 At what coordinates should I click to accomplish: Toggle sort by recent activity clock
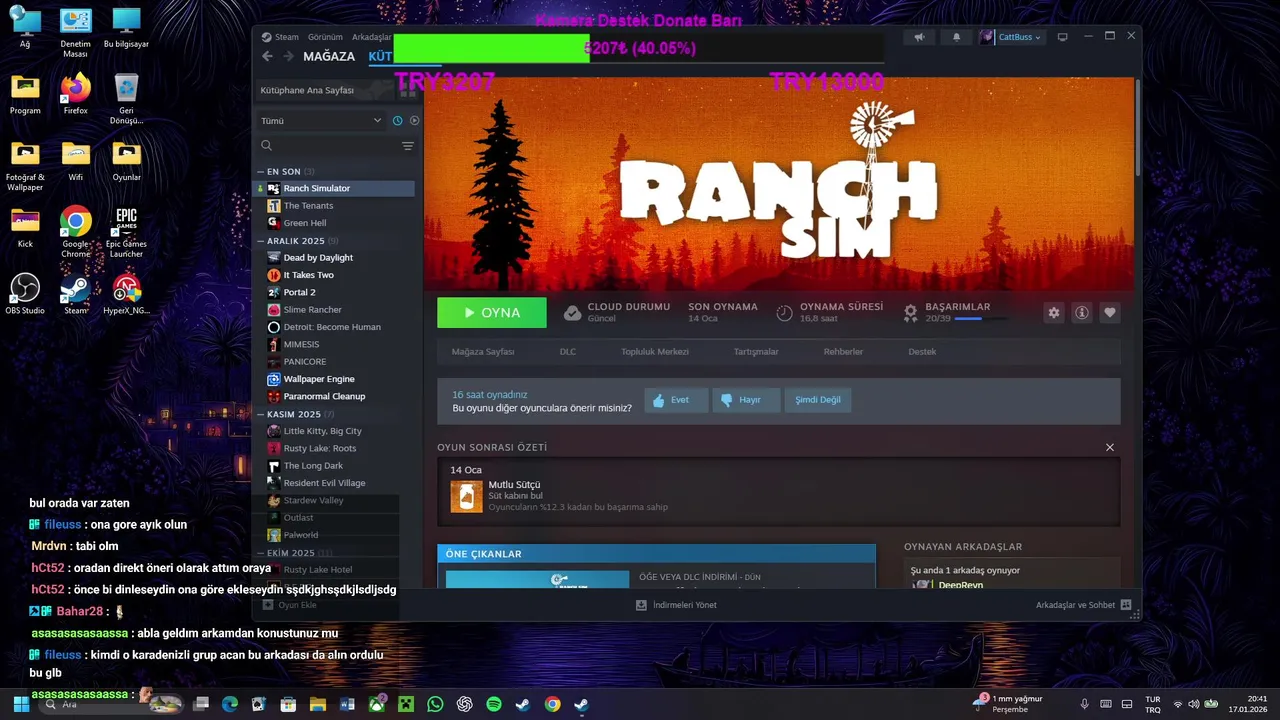[x=397, y=121]
